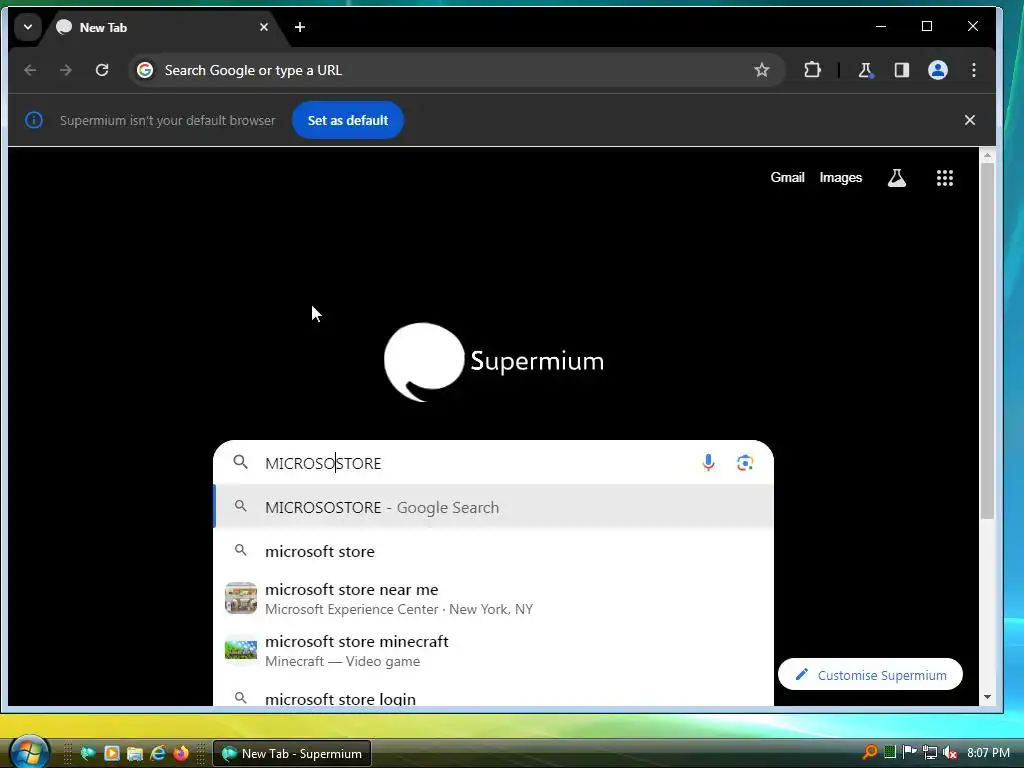Open the profile avatar menu
This screenshot has width=1024, height=768.
[938, 70]
